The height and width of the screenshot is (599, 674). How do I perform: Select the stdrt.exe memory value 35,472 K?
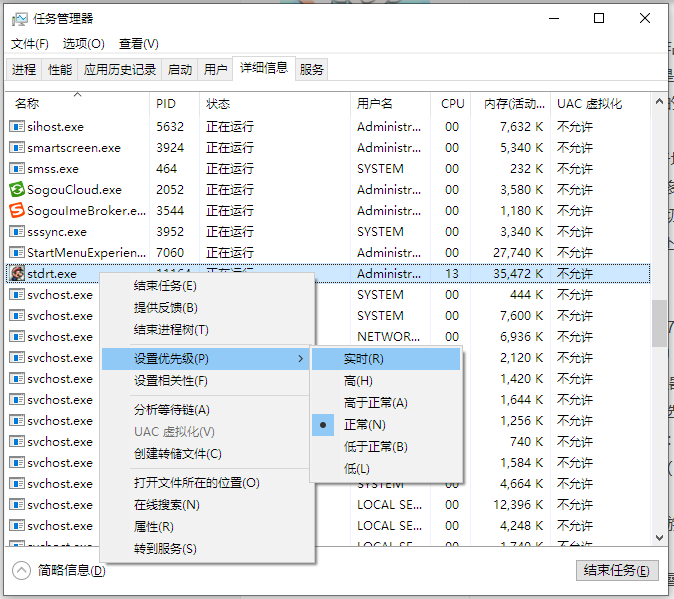(x=518, y=274)
